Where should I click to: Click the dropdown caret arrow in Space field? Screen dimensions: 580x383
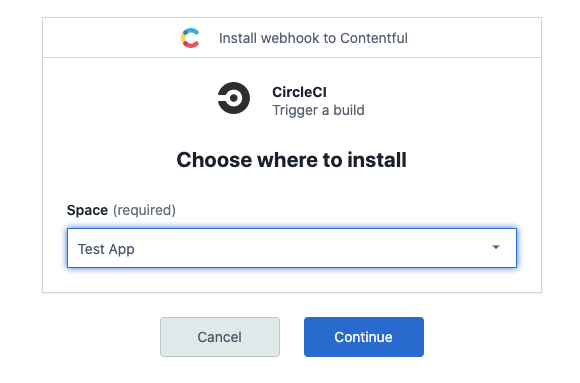click(496, 247)
